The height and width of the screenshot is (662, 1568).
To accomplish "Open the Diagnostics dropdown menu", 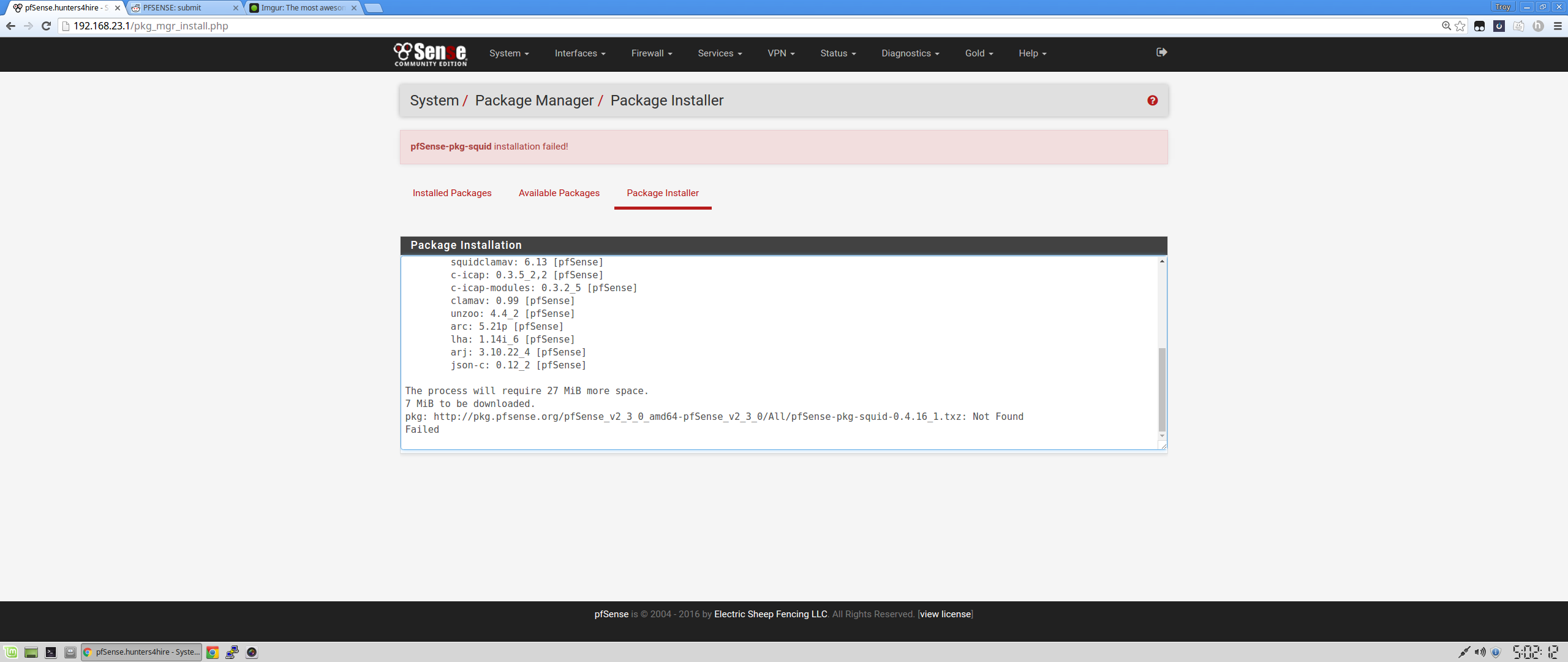I will click(x=910, y=53).
